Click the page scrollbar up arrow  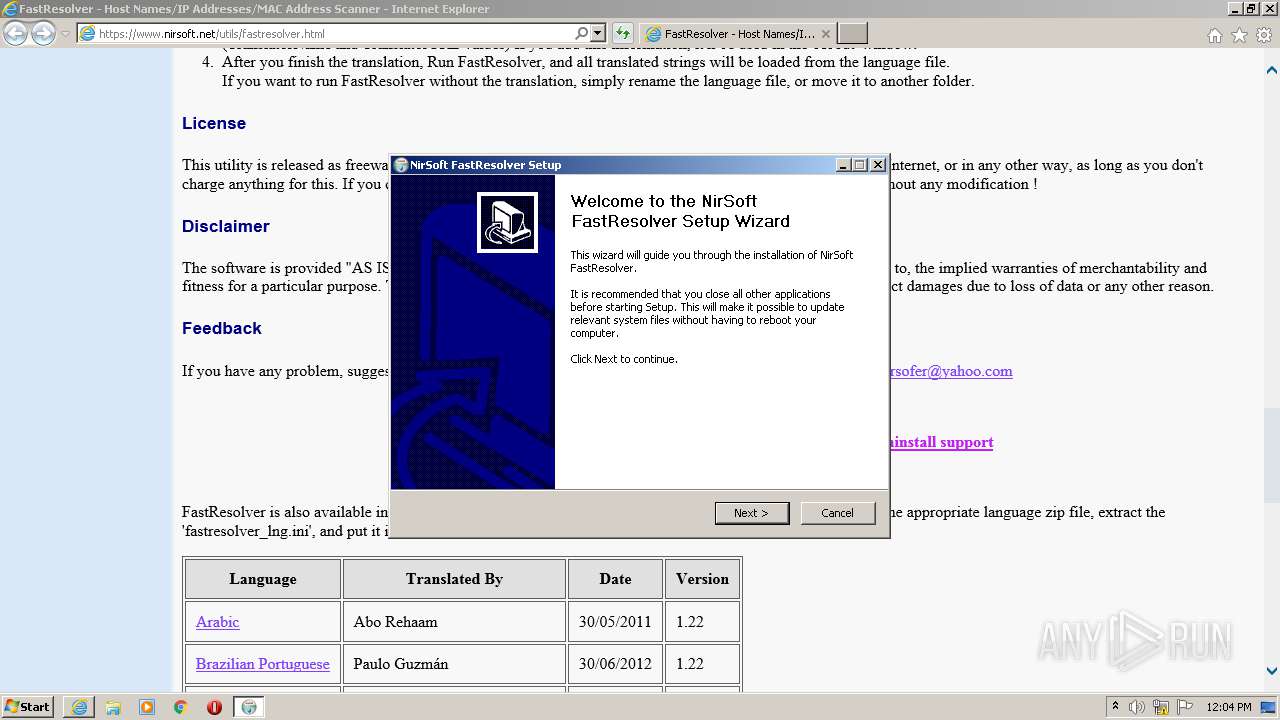coord(1271,70)
